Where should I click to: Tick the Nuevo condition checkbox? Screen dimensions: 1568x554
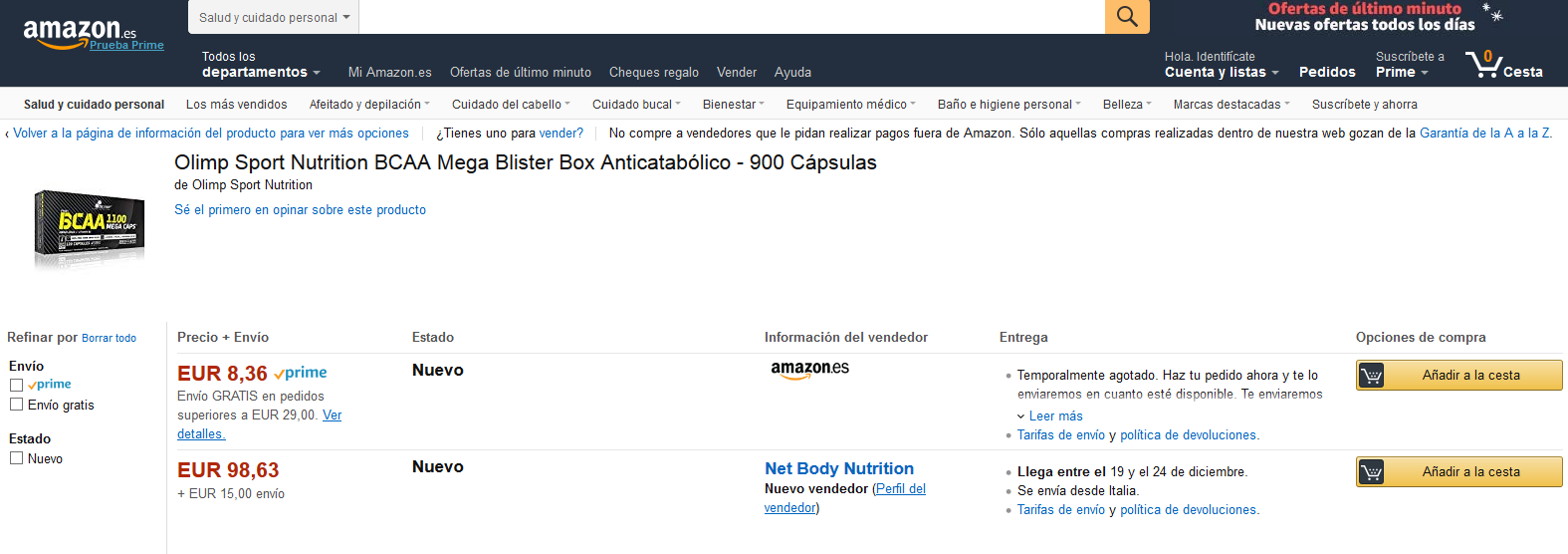point(16,458)
